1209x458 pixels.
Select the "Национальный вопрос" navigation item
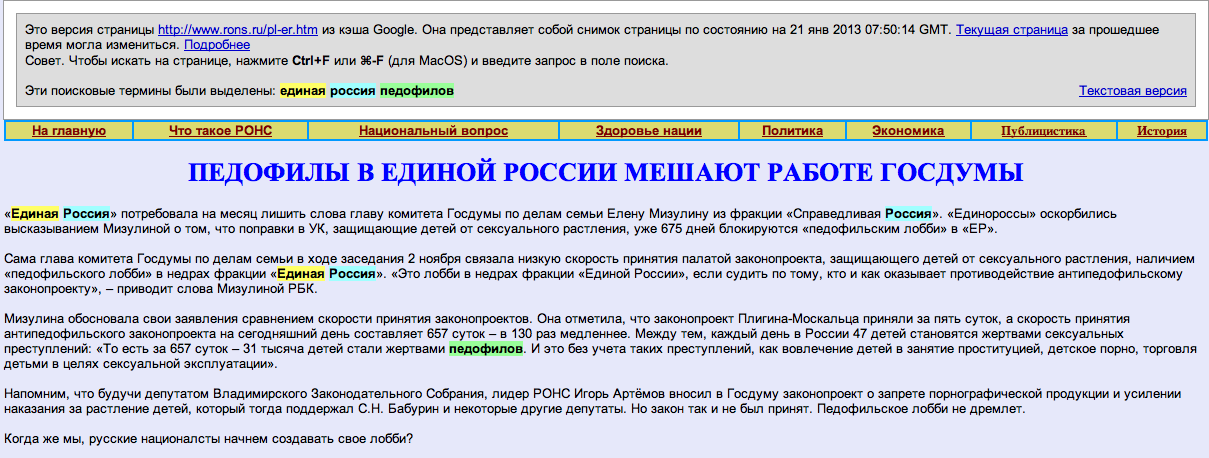433,131
